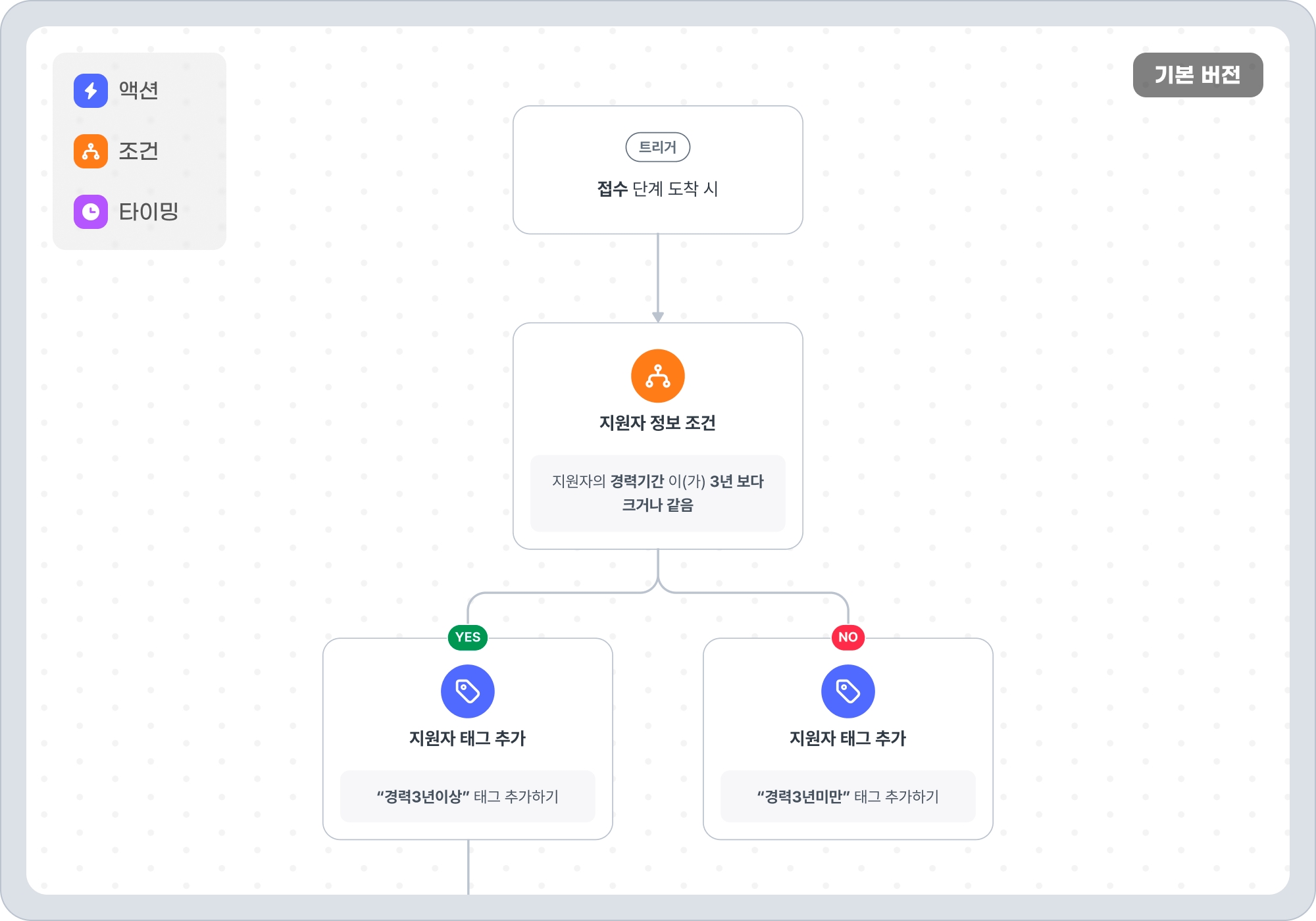Click the green YES branch badge

click(467, 637)
